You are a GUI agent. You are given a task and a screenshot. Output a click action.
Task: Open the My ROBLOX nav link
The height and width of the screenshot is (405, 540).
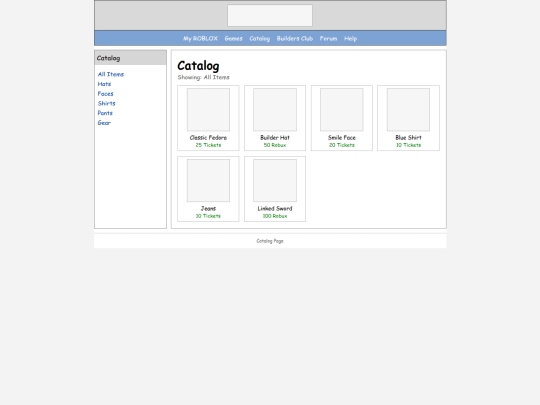200,39
